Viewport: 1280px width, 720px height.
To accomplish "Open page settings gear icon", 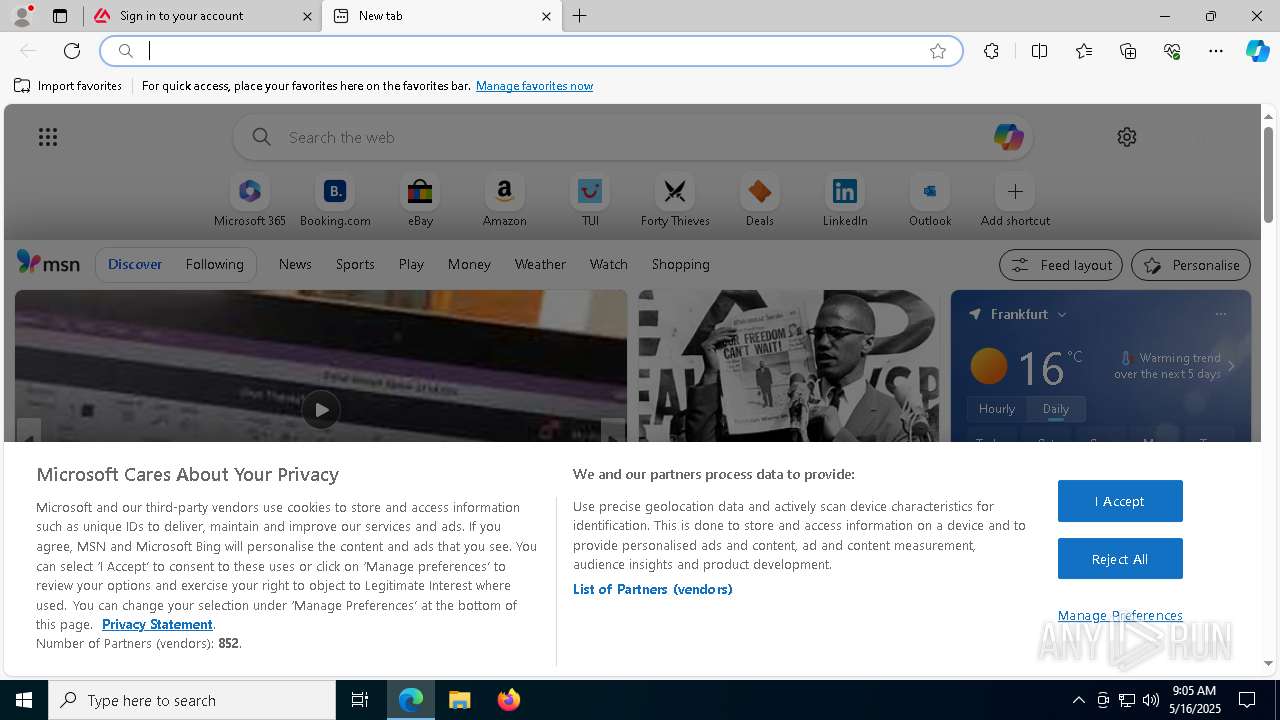I will tap(1127, 137).
